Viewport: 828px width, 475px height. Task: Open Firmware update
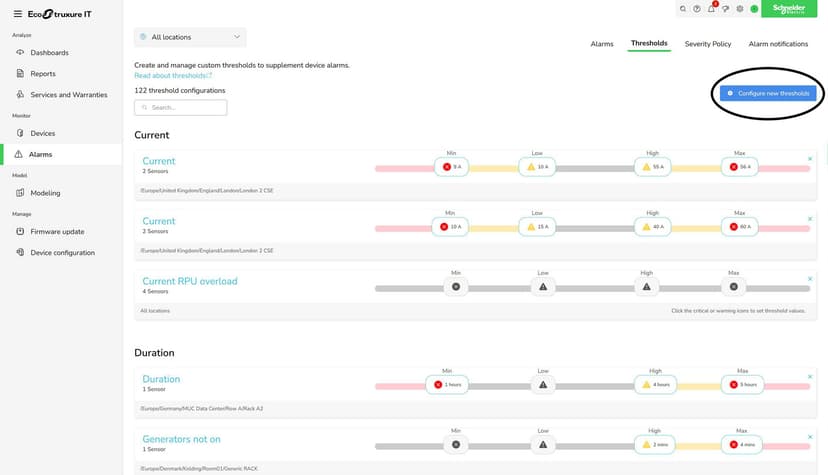(57, 231)
